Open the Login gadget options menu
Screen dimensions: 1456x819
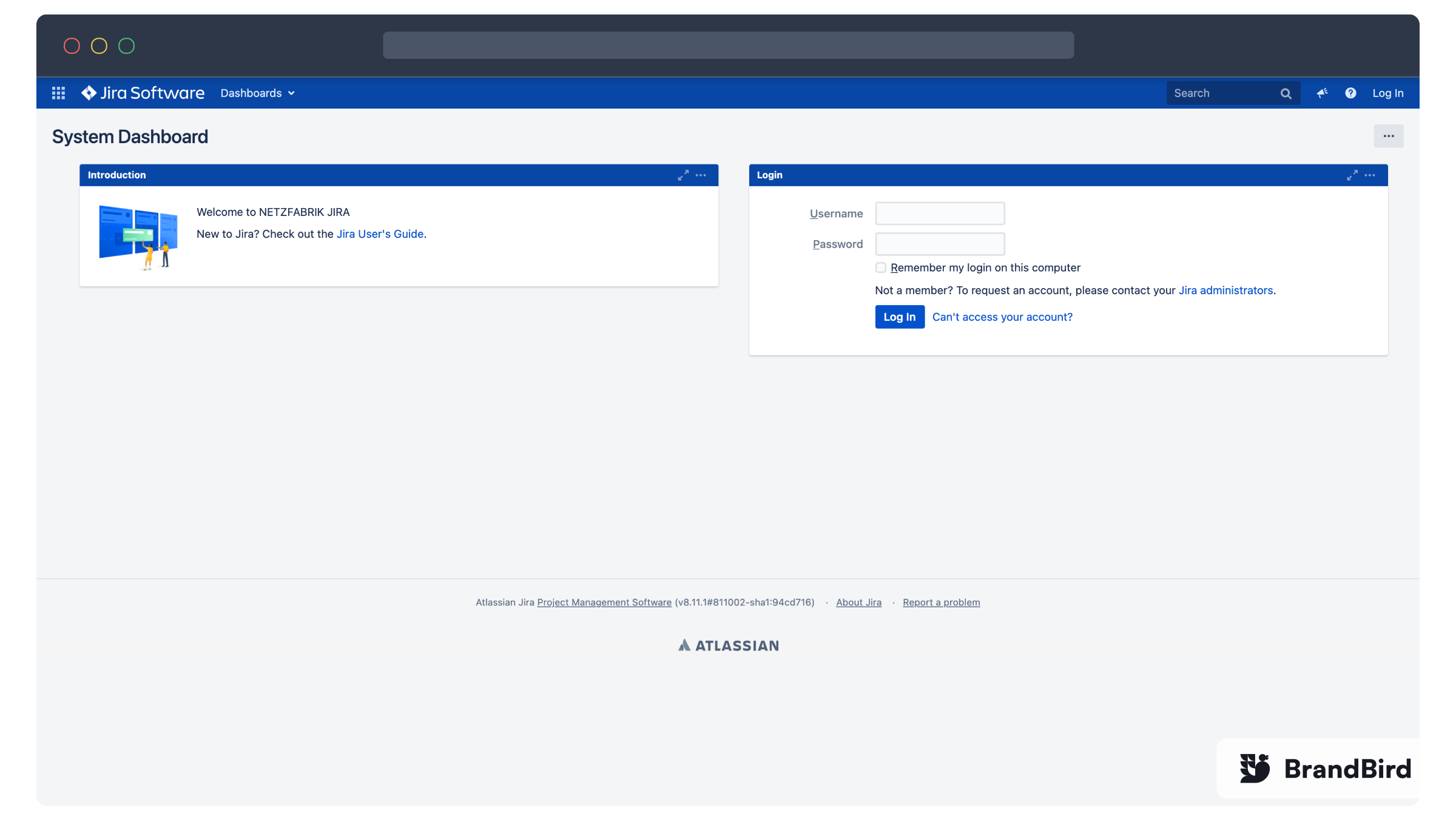[x=1370, y=175]
